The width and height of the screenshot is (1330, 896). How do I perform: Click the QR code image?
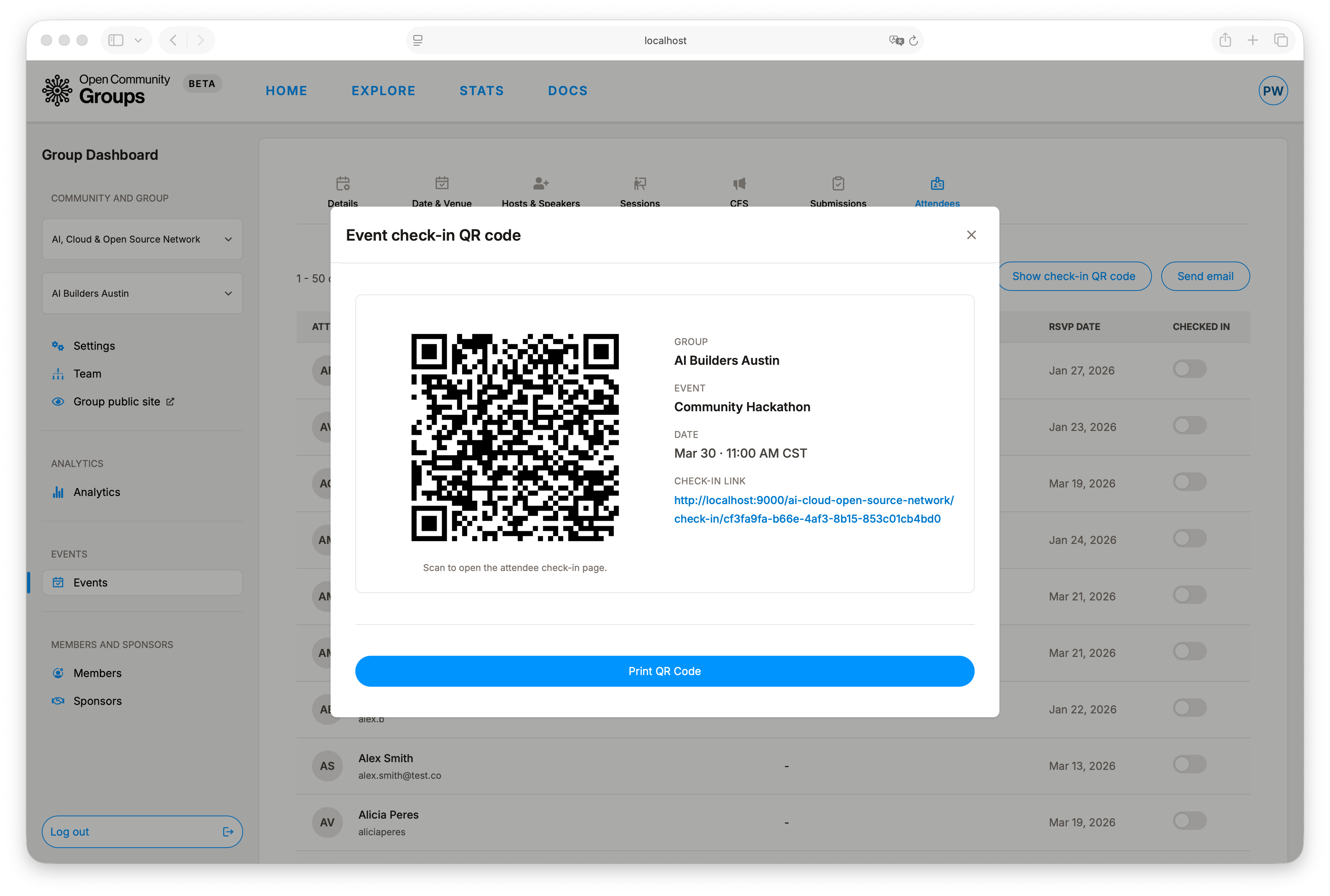click(514, 437)
